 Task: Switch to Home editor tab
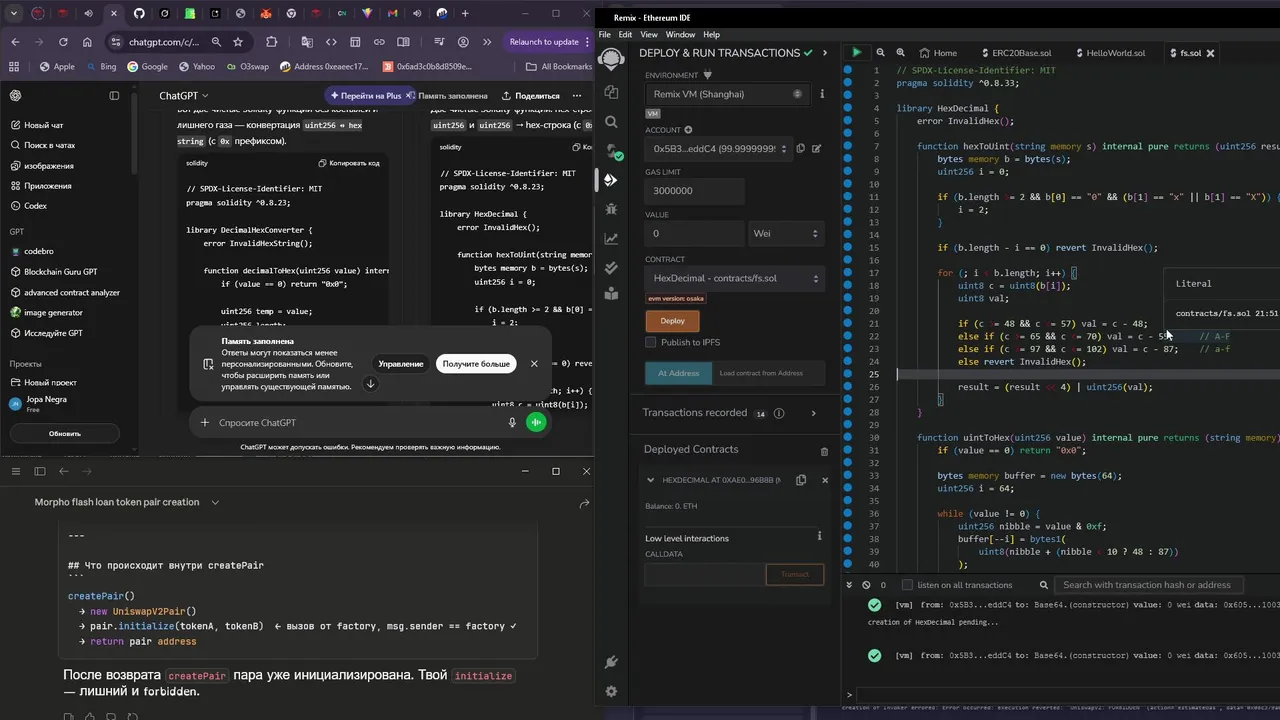click(x=938, y=53)
